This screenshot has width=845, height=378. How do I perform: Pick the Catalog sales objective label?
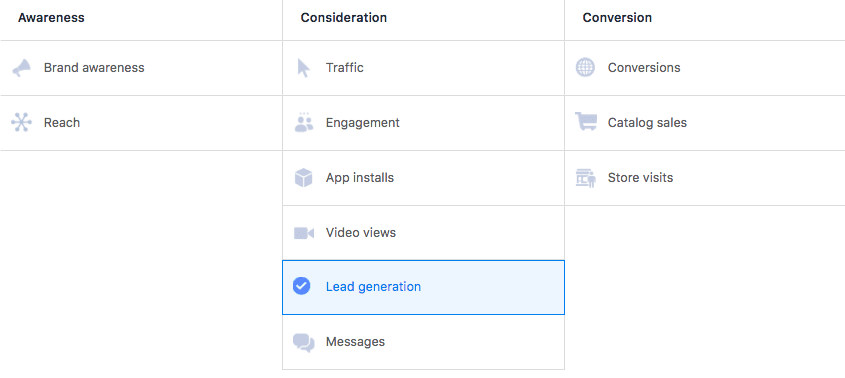(x=647, y=123)
